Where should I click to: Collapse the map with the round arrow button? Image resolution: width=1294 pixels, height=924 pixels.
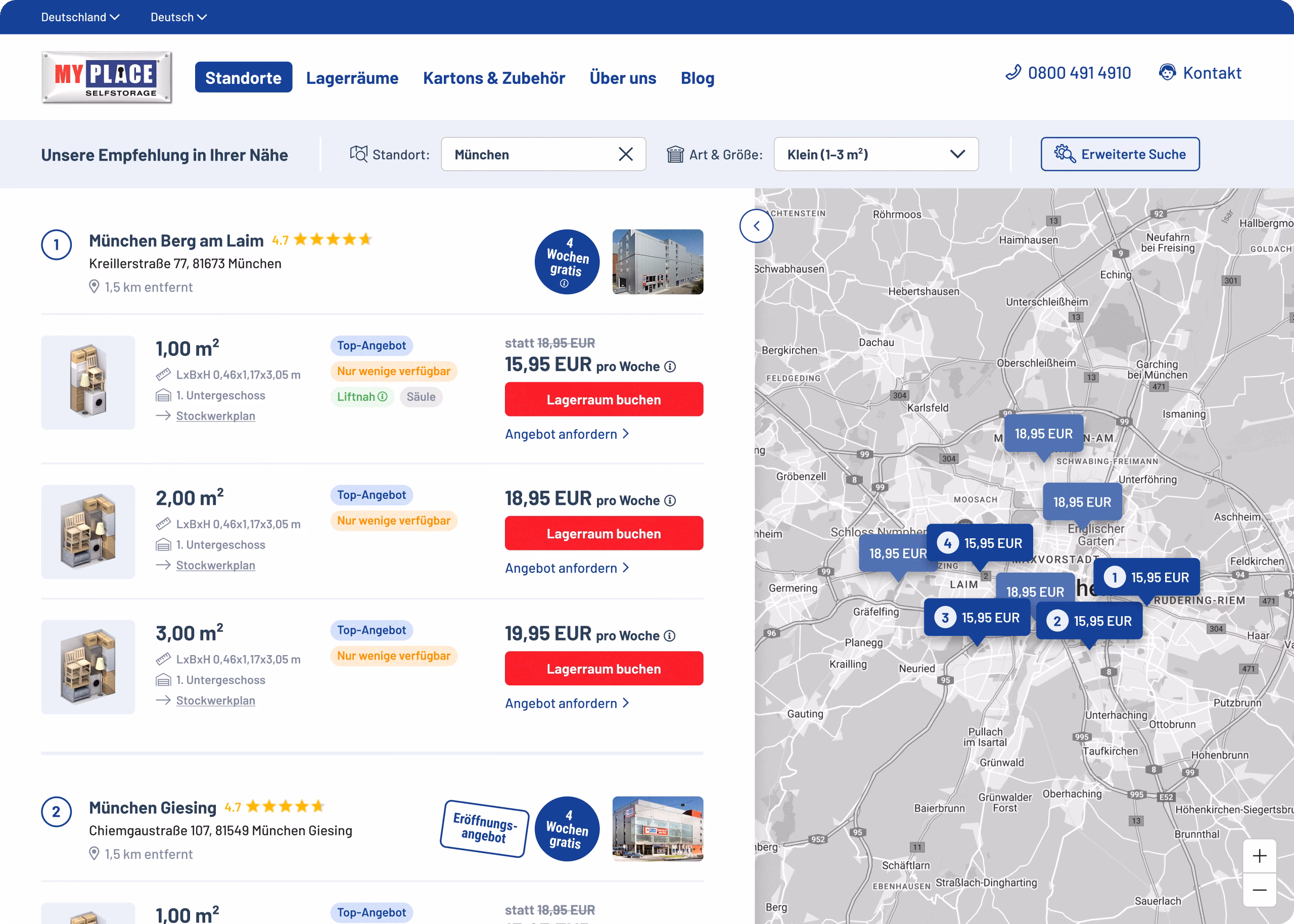[x=756, y=226]
